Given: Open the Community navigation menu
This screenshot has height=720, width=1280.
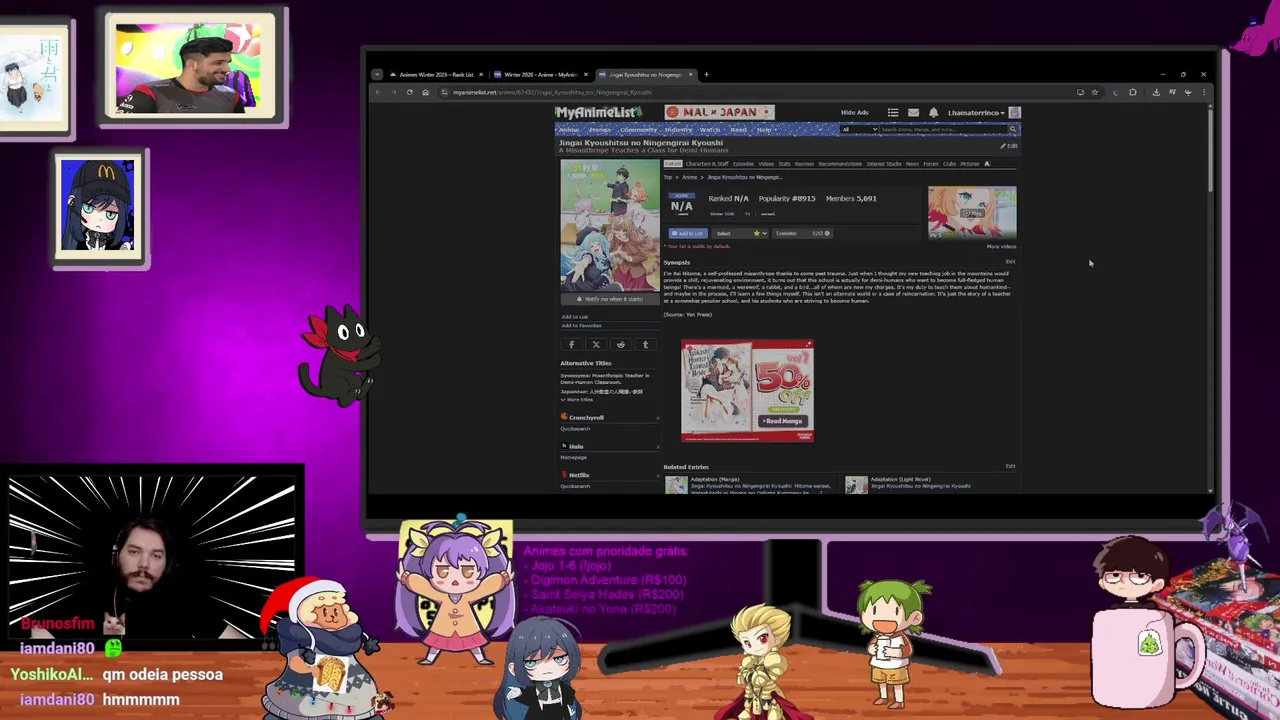Looking at the screenshot, I should pyautogui.click(x=638, y=130).
